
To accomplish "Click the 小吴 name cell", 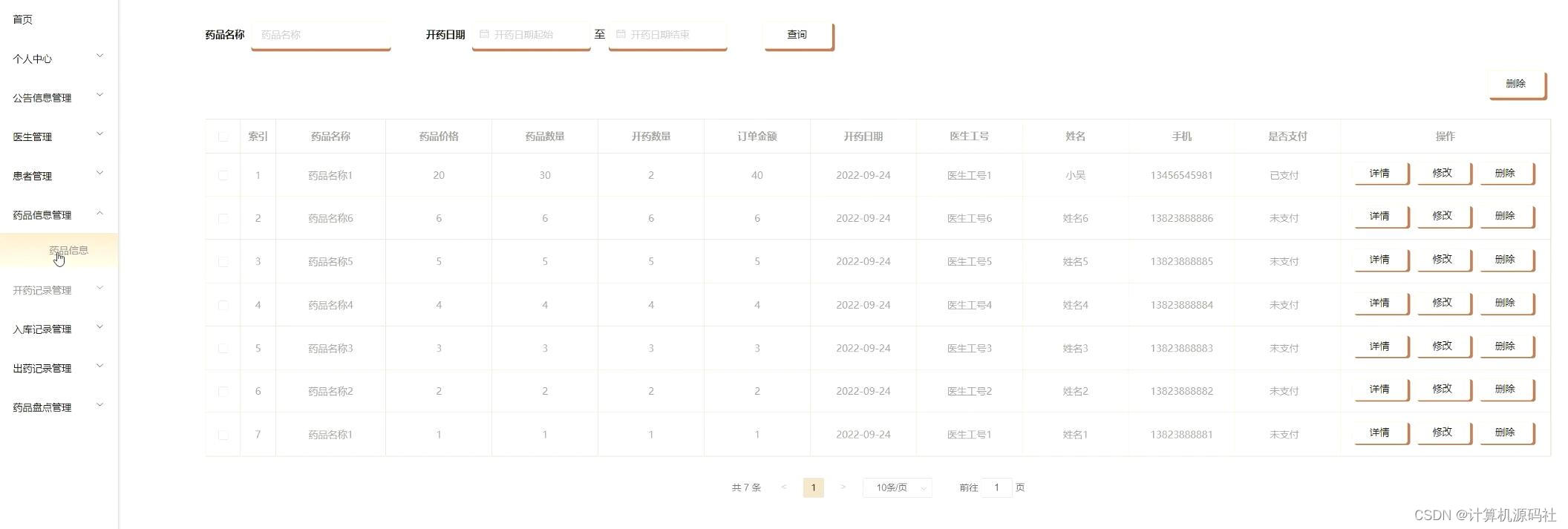I will tap(1075, 176).
